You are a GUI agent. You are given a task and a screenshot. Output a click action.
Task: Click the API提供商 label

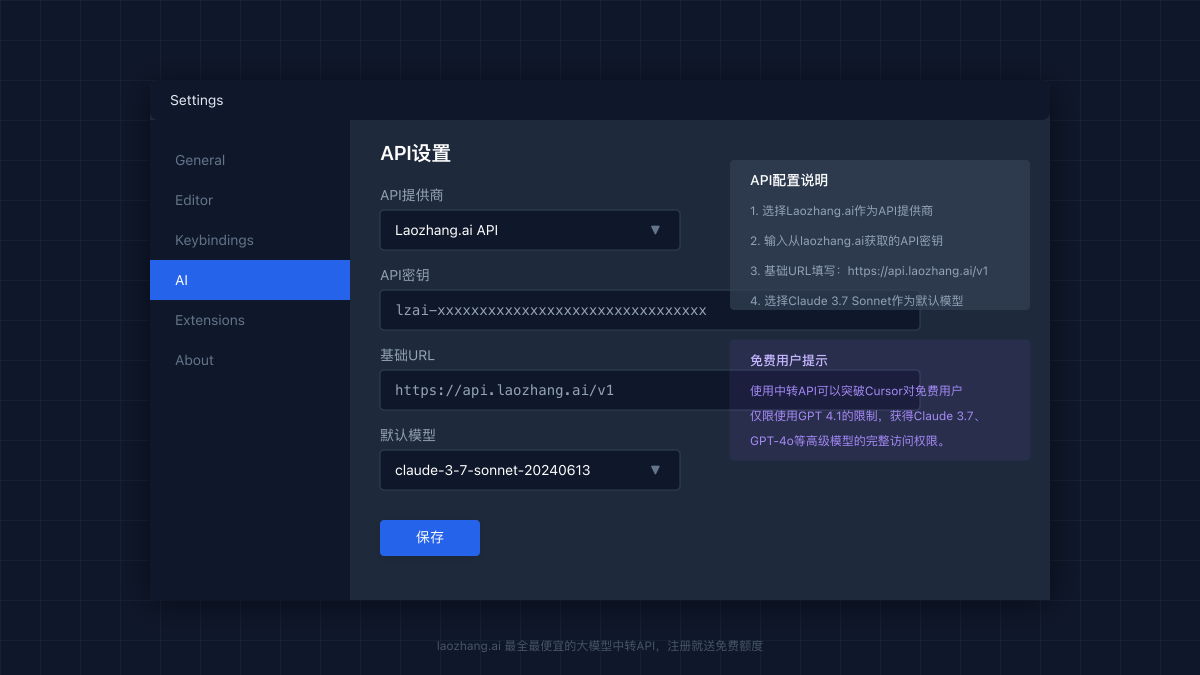[413, 195]
